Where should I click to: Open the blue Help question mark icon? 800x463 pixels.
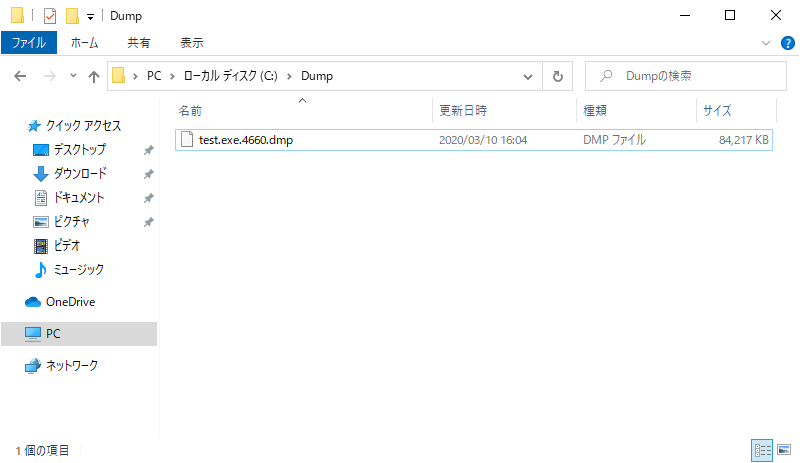click(x=788, y=43)
